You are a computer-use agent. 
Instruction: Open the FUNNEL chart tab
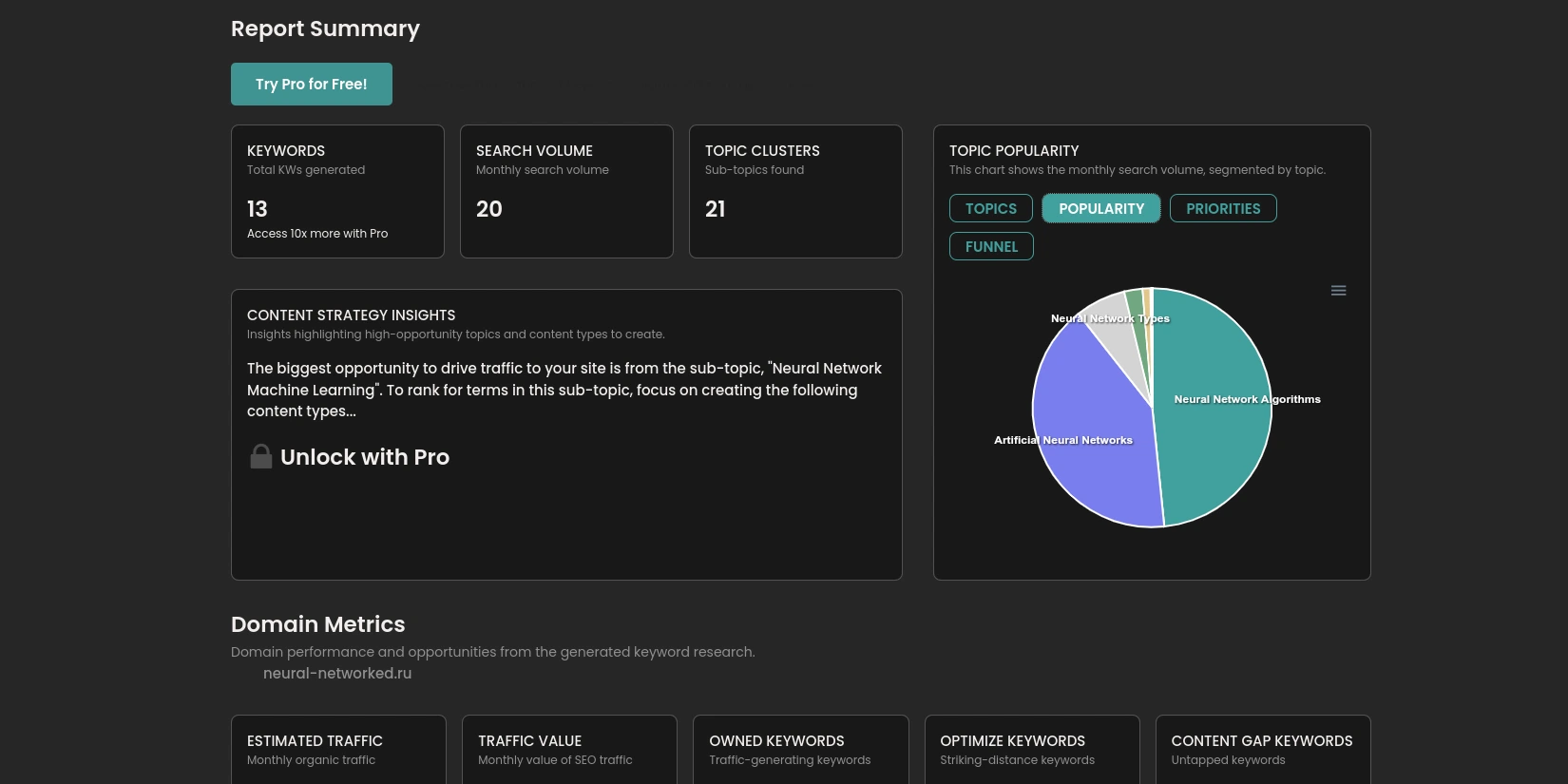click(x=990, y=246)
